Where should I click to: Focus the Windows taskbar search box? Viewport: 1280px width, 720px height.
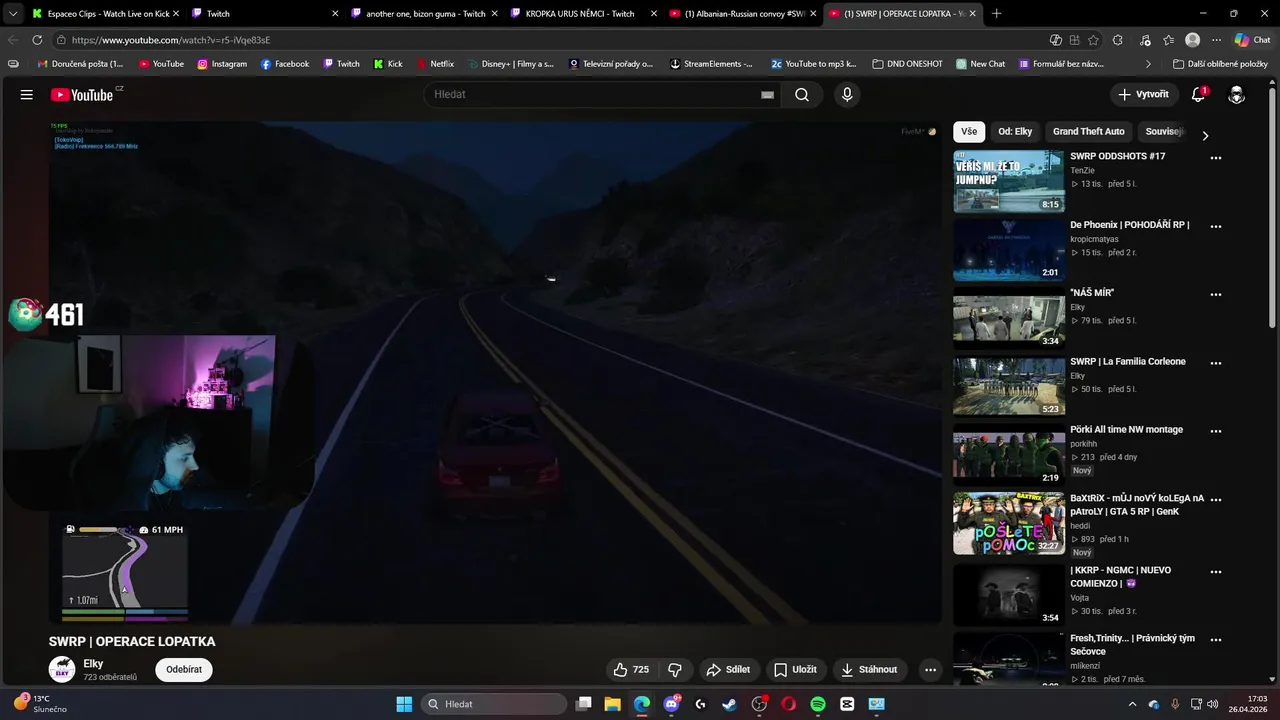tap(494, 704)
